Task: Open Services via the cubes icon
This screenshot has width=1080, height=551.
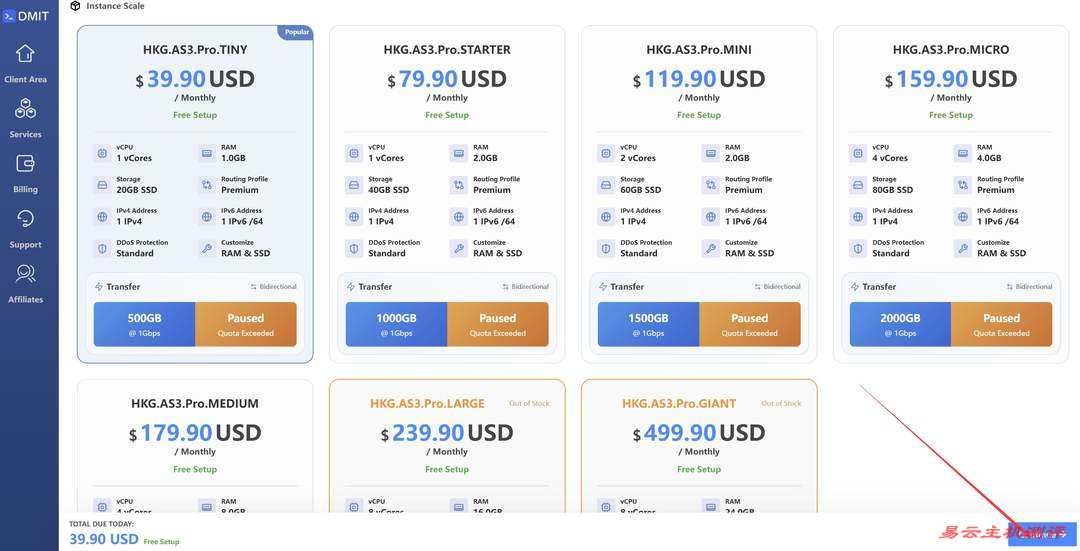Action: point(25,109)
